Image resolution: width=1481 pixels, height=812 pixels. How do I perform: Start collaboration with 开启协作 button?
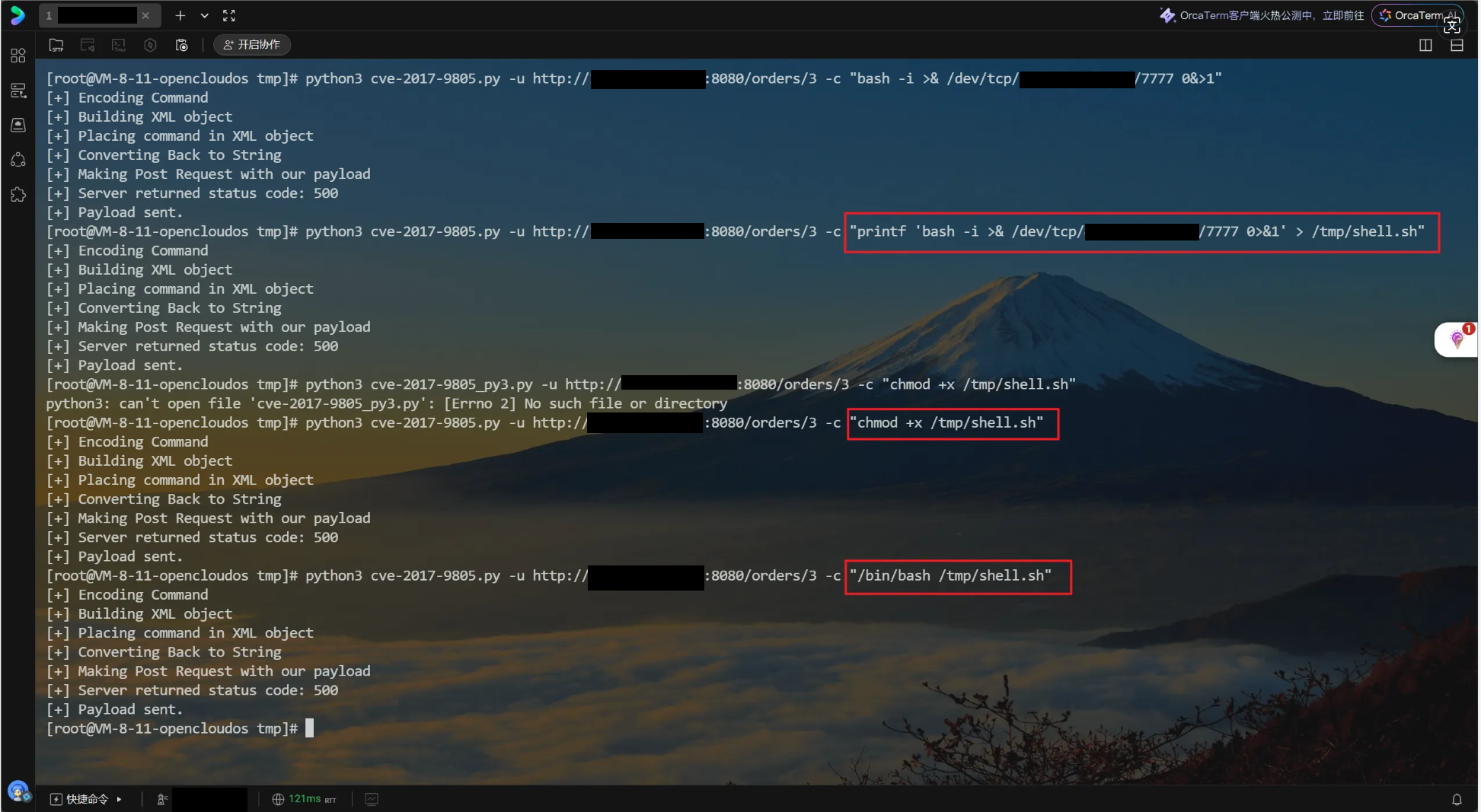coord(252,45)
